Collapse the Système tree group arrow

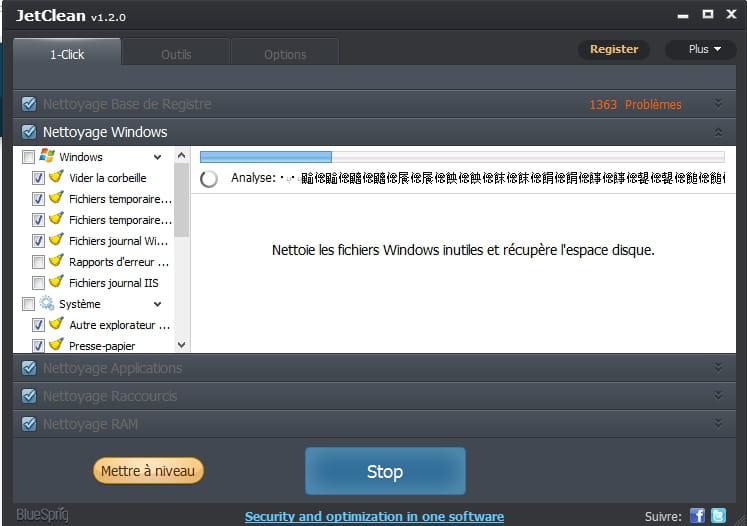[157, 304]
